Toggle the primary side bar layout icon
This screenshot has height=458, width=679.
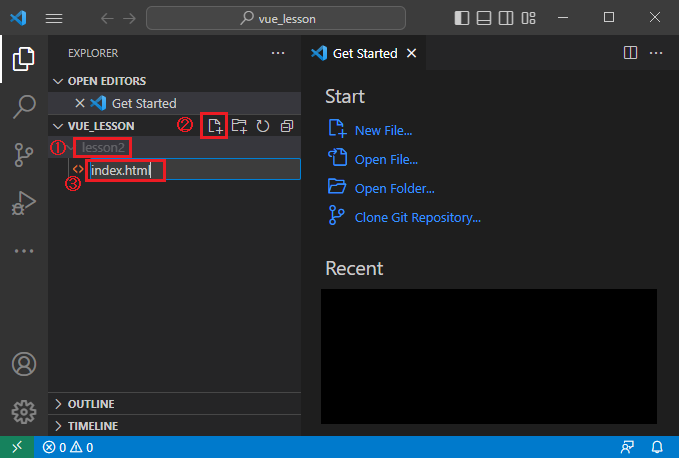coord(462,18)
